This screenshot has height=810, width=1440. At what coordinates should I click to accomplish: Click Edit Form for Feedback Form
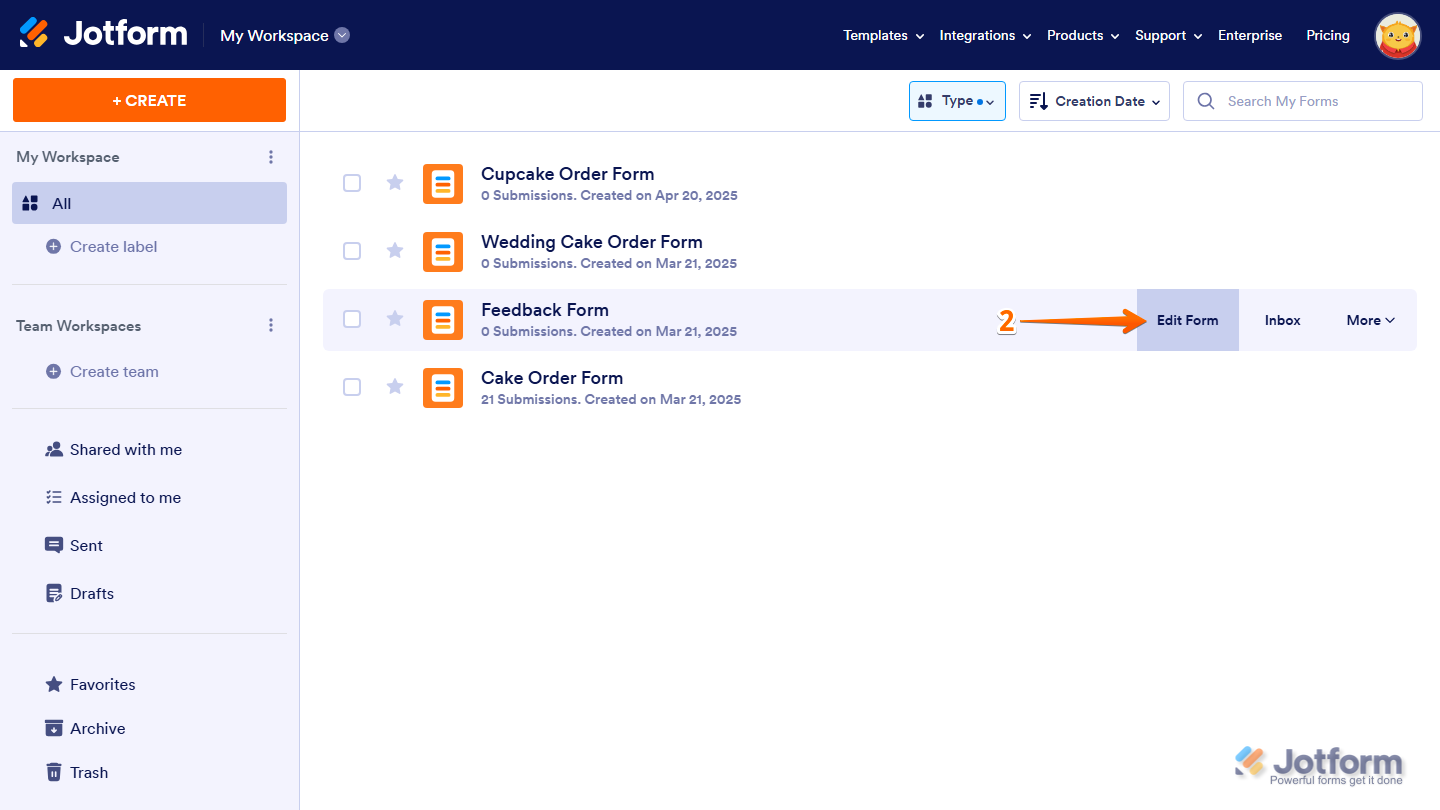(x=1188, y=320)
